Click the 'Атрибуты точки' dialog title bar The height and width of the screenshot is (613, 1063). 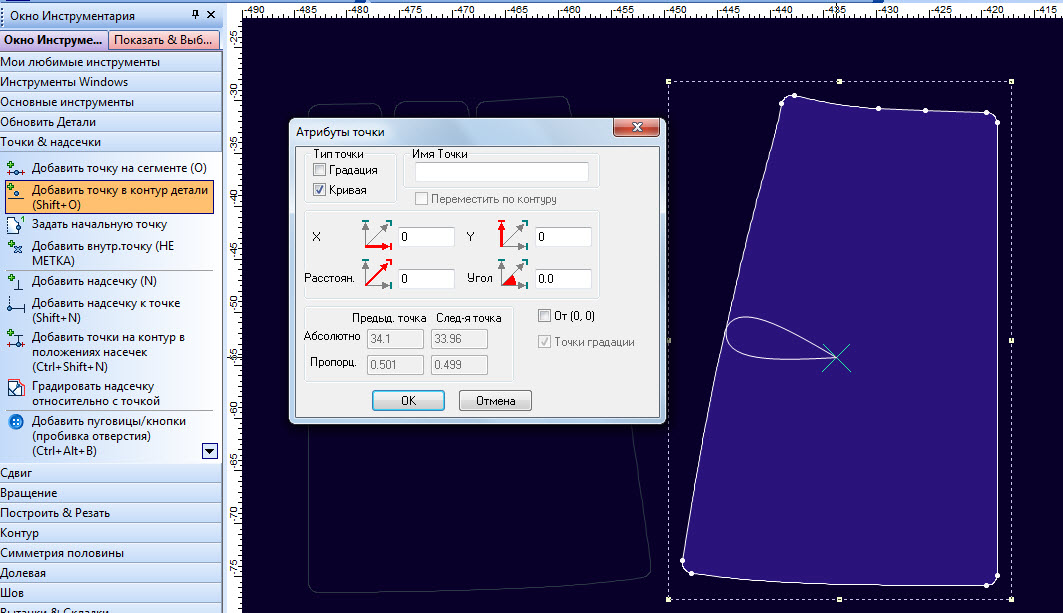(453, 132)
